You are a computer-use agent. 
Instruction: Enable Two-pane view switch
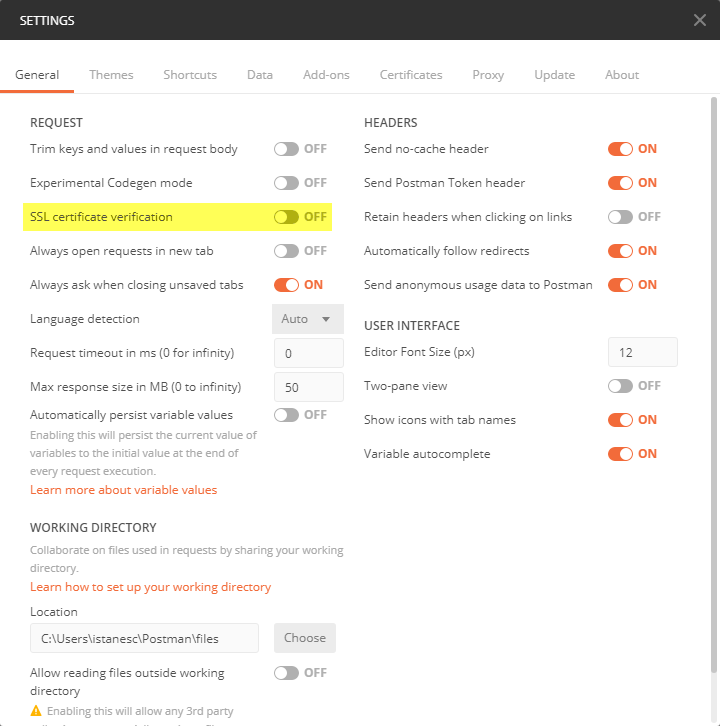[x=620, y=386]
